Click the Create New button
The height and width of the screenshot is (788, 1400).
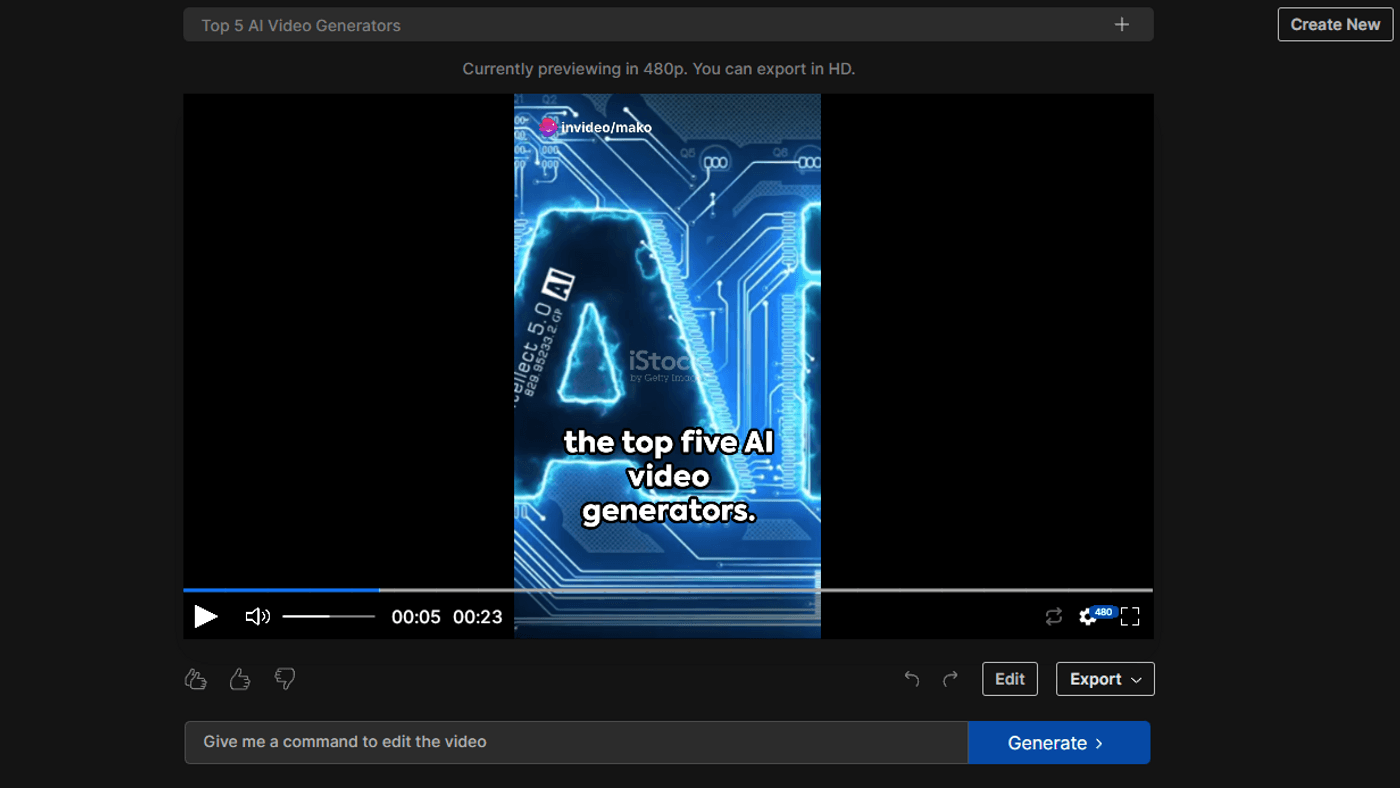tap(1334, 24)
